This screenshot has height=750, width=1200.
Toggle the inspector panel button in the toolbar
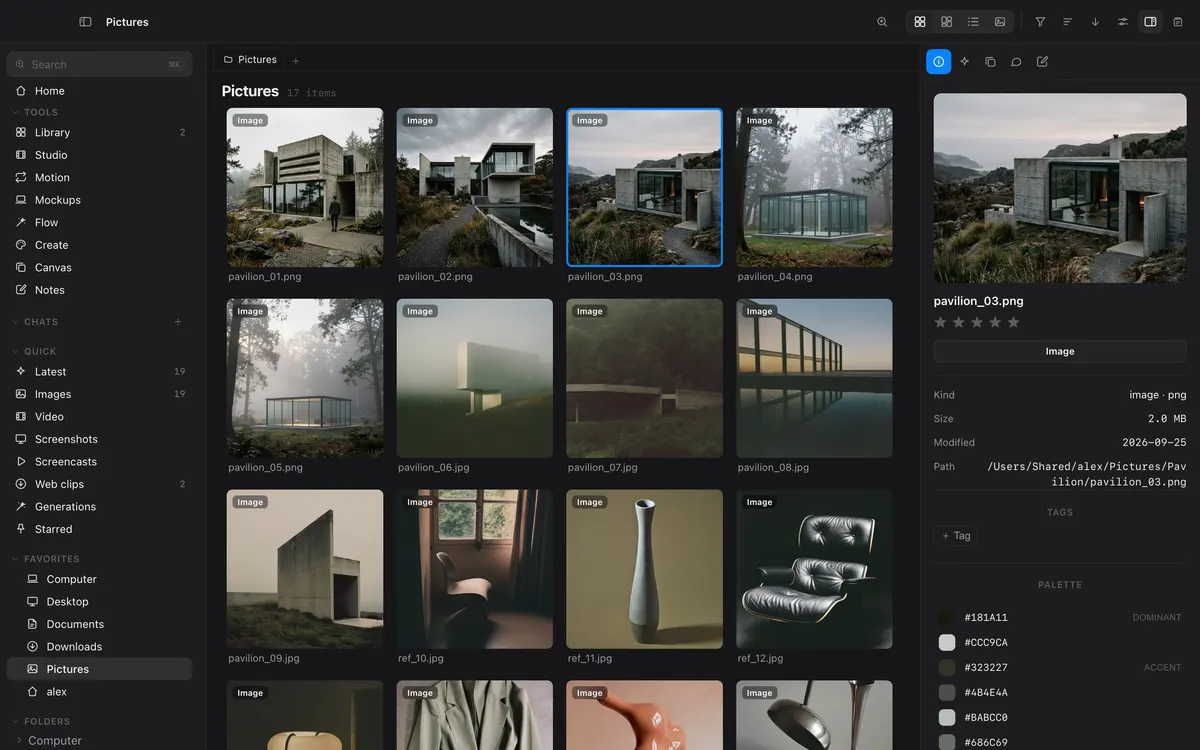coord(1150,22)
